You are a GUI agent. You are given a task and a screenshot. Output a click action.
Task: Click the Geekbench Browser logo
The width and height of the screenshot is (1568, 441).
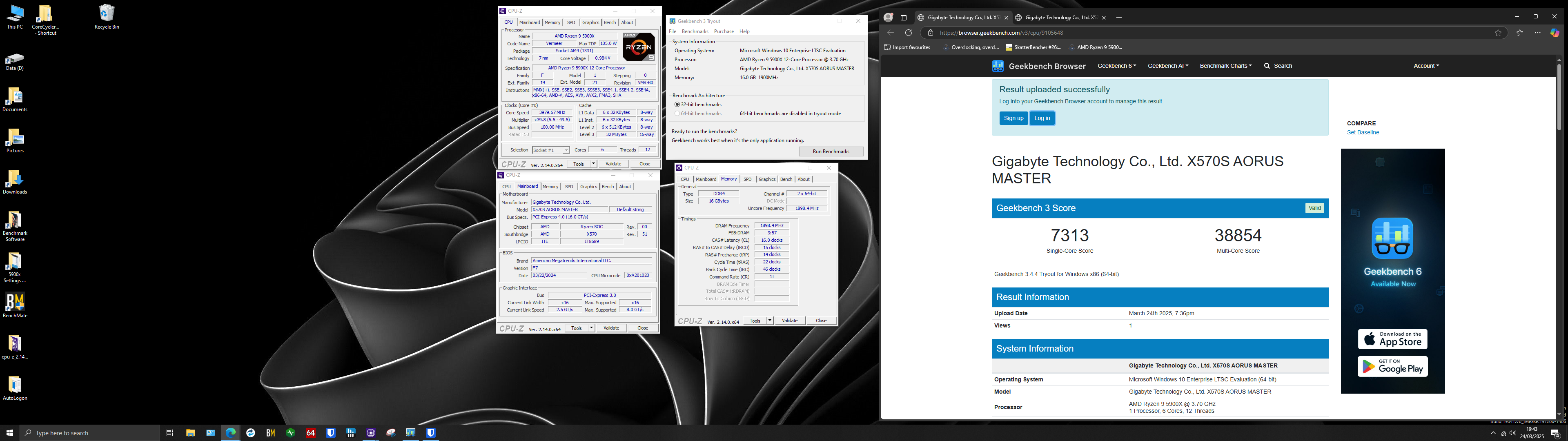pos(1038,66)
